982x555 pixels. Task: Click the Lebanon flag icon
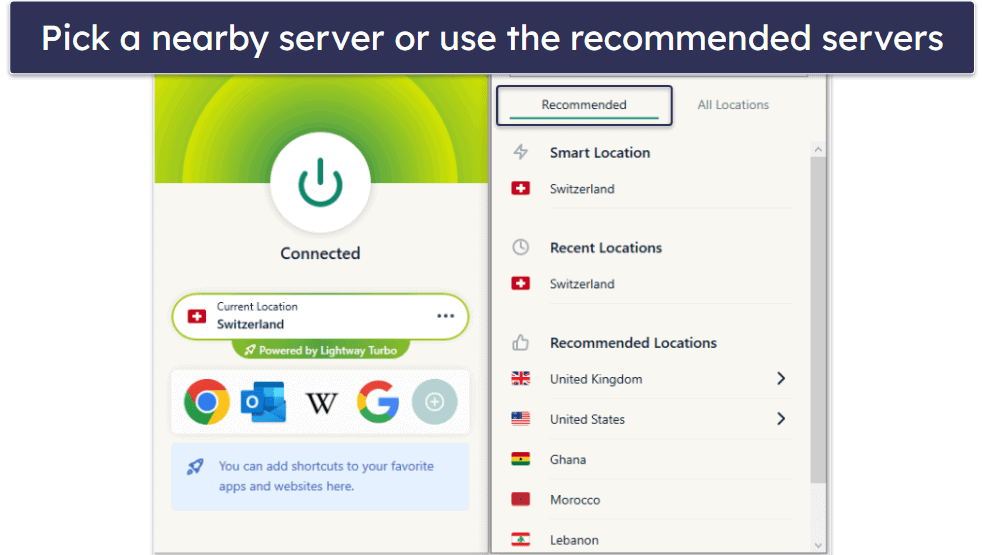tap(520, 539)
